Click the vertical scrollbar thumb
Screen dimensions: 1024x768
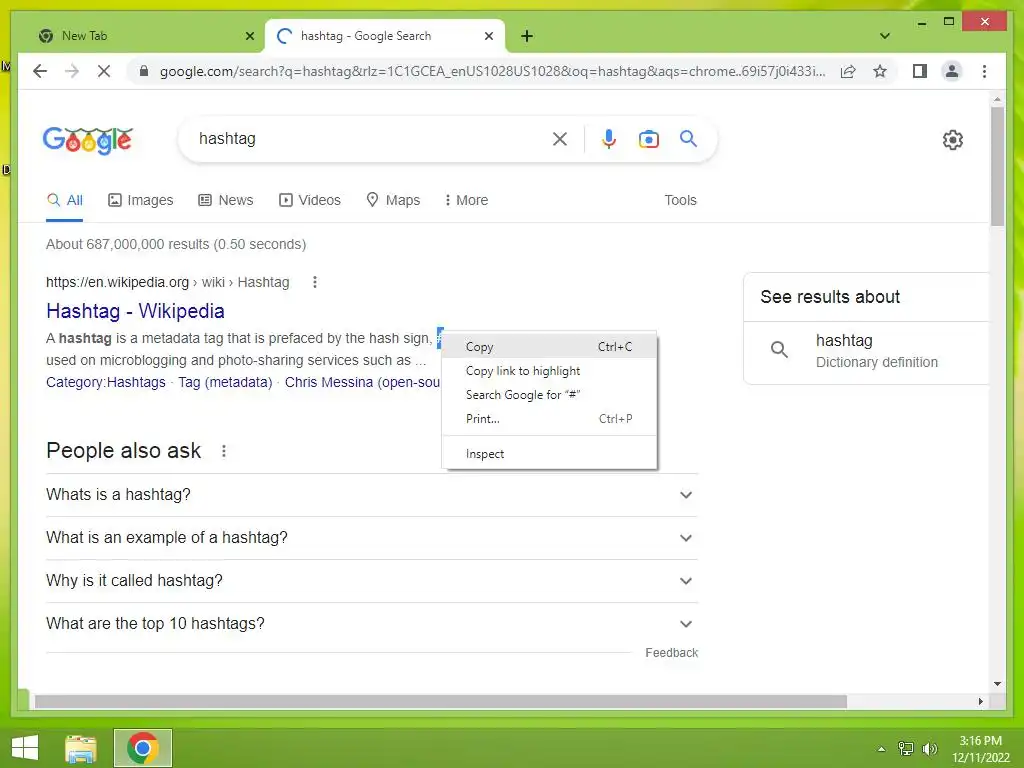point(997,165)
